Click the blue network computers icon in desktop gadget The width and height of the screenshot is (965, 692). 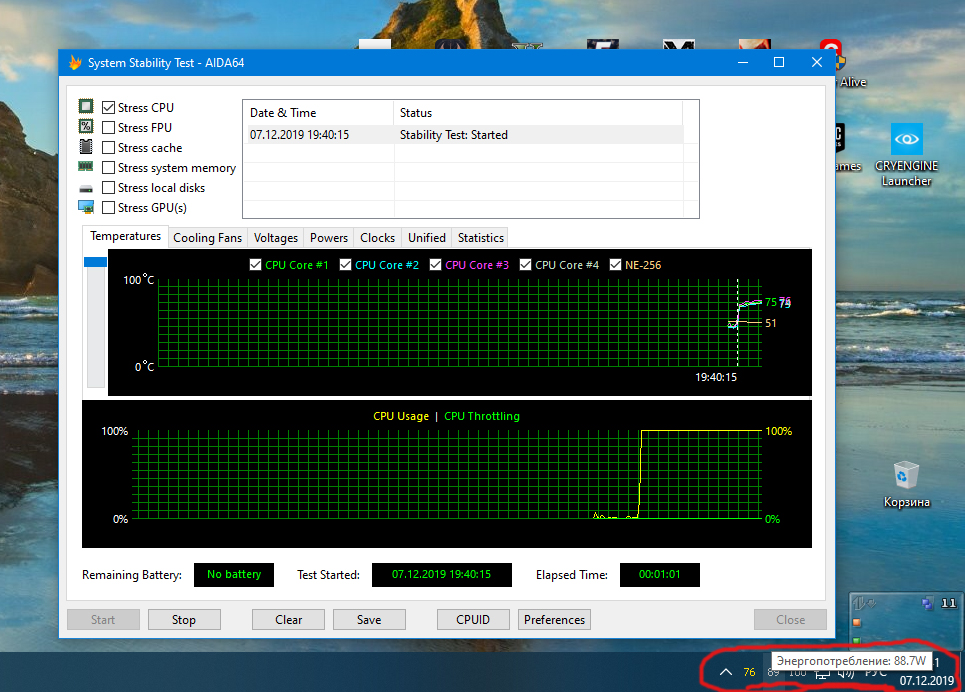click(x=927, y=603)
